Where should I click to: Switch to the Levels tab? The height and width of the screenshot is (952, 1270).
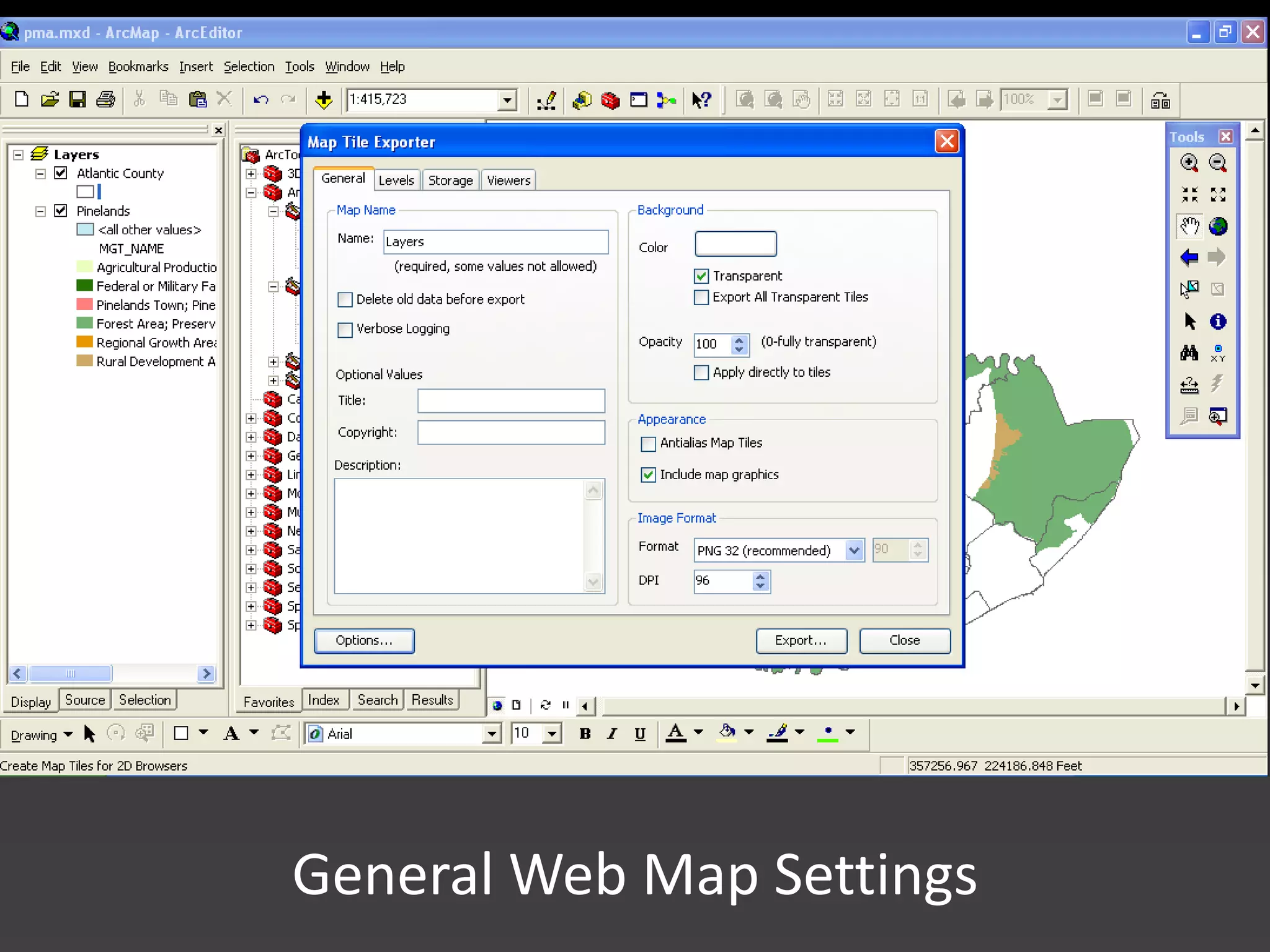[396, 180]
